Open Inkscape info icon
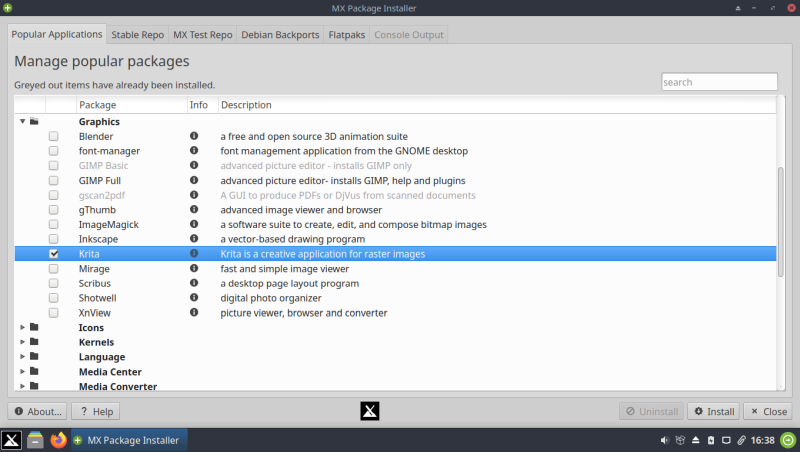Screen dimensions: 800x452 click(x=194, y=239)
